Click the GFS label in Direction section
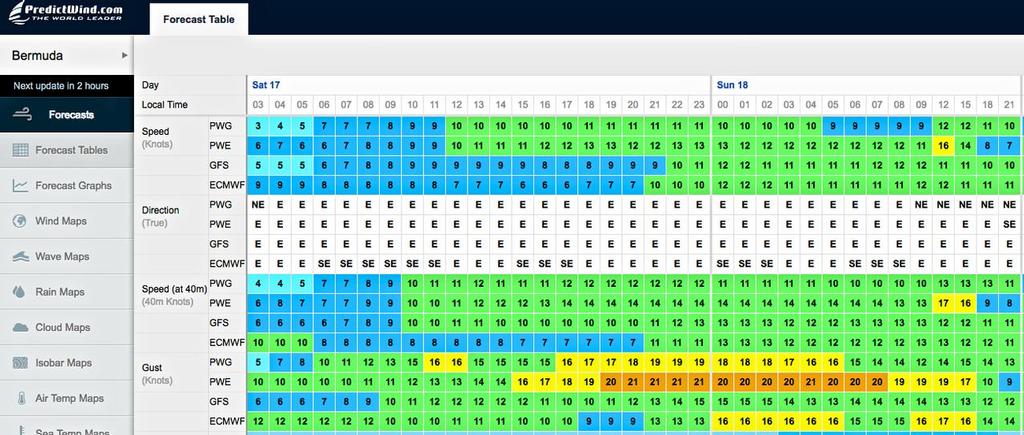Viewport: 1024px width, 435px height. [x=219, y=244]
